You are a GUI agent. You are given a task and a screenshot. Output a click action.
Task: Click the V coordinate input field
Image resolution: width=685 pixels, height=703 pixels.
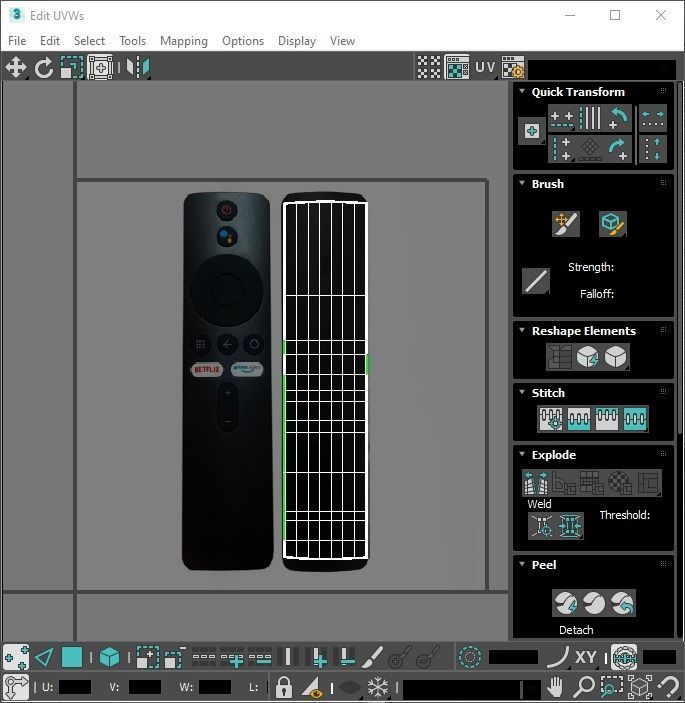click(144, 687)
